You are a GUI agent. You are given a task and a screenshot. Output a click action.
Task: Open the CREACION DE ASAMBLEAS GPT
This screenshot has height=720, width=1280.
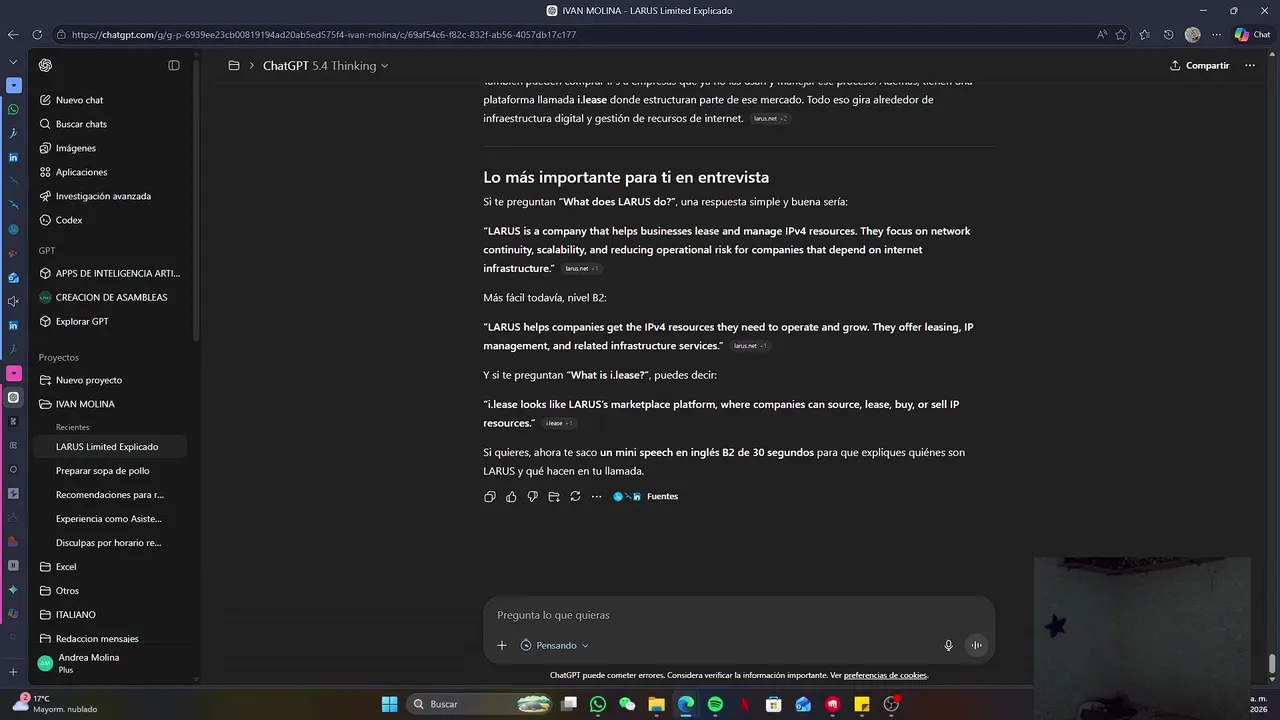pyautogui.click(x=112, y=297)
